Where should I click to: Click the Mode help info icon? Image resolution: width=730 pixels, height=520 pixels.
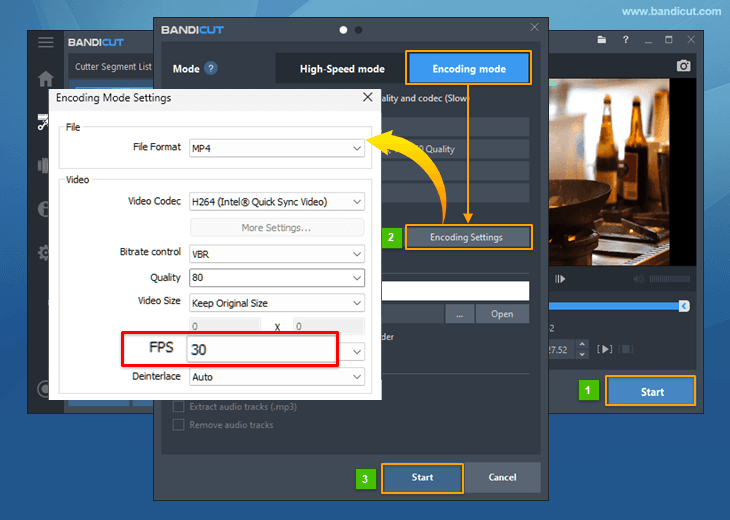211,69
